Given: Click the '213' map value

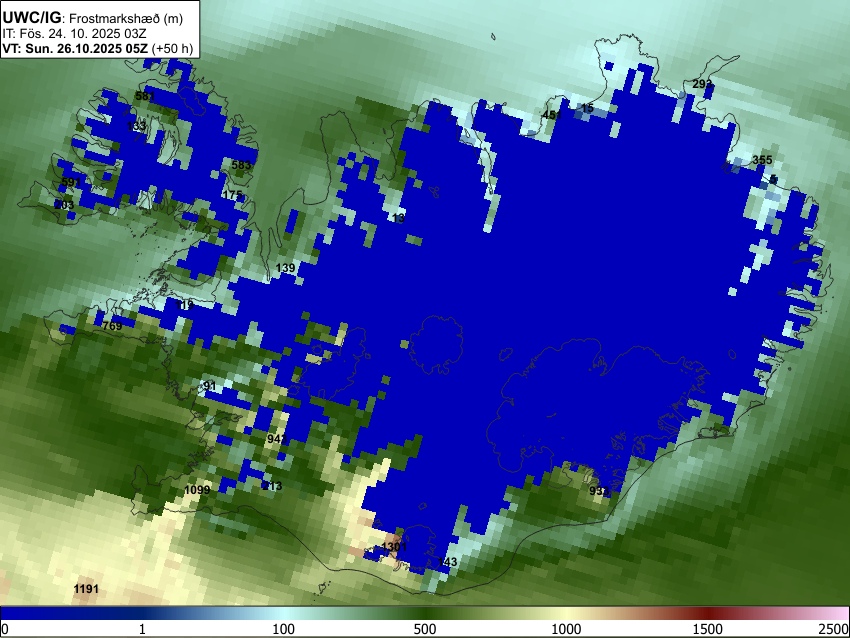Looking at the screenshot, I should tap(273, 486).
